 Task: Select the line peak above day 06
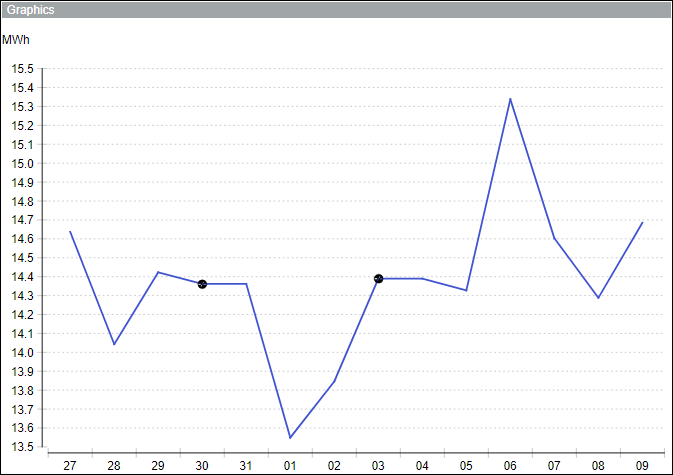pos(510,98)
